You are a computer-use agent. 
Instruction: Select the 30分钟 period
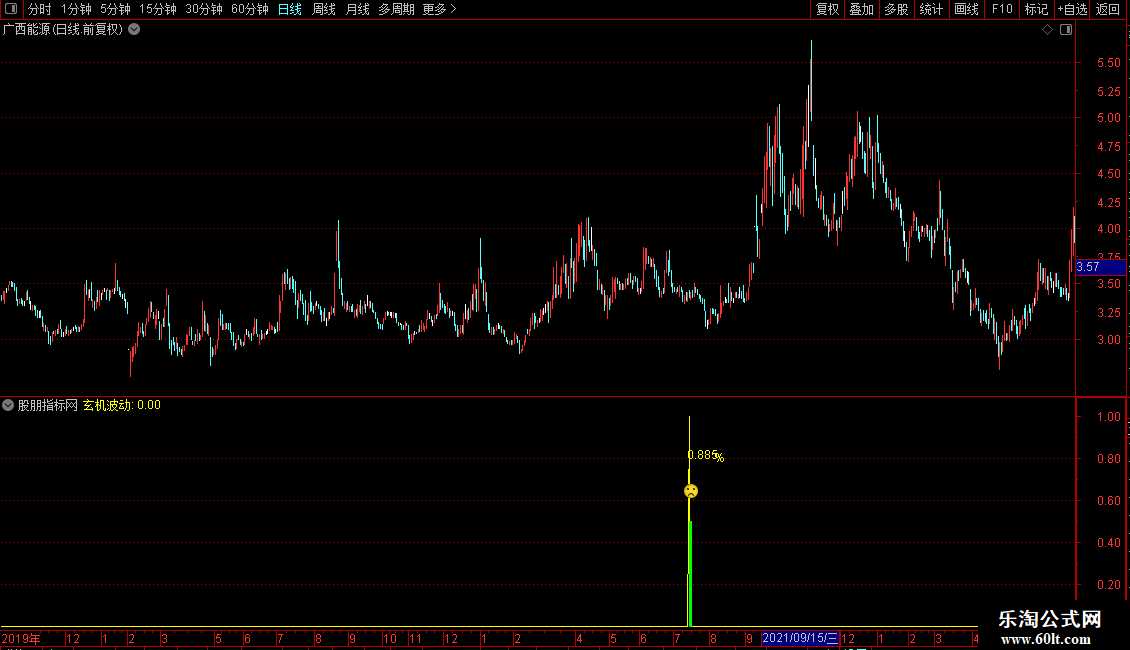click(x=204, y=9)
